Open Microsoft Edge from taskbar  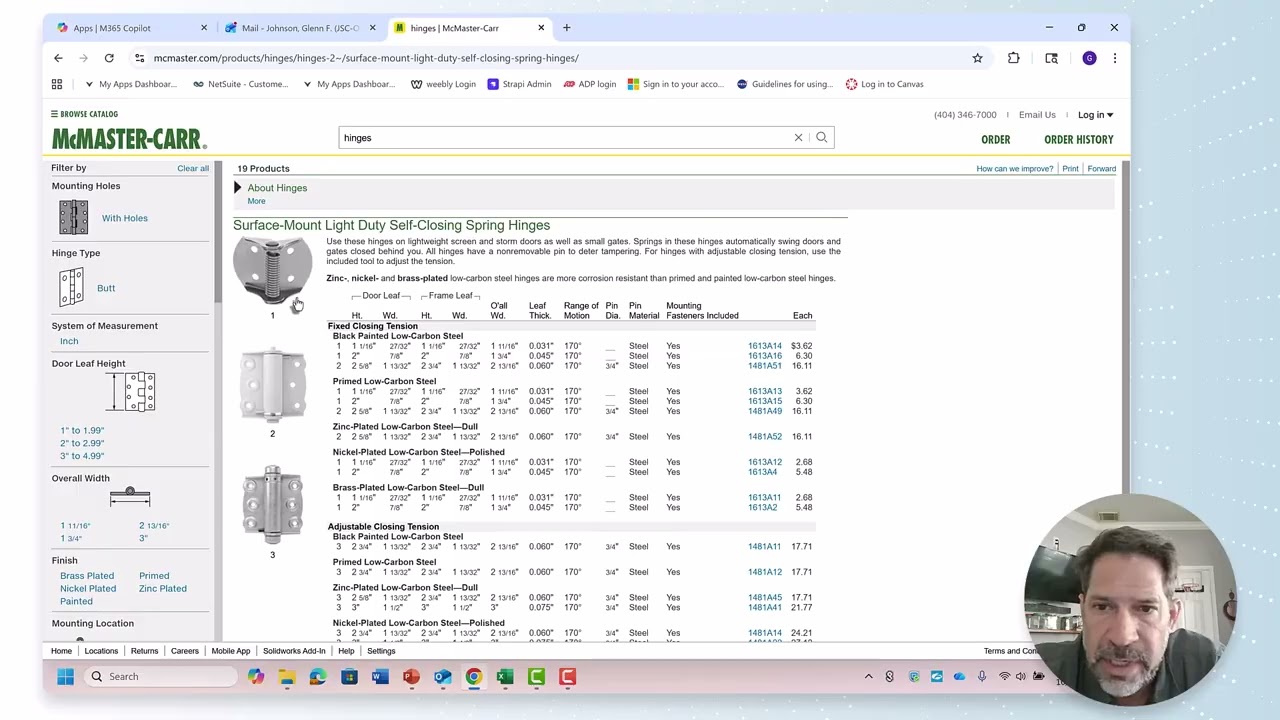[318, 677]
